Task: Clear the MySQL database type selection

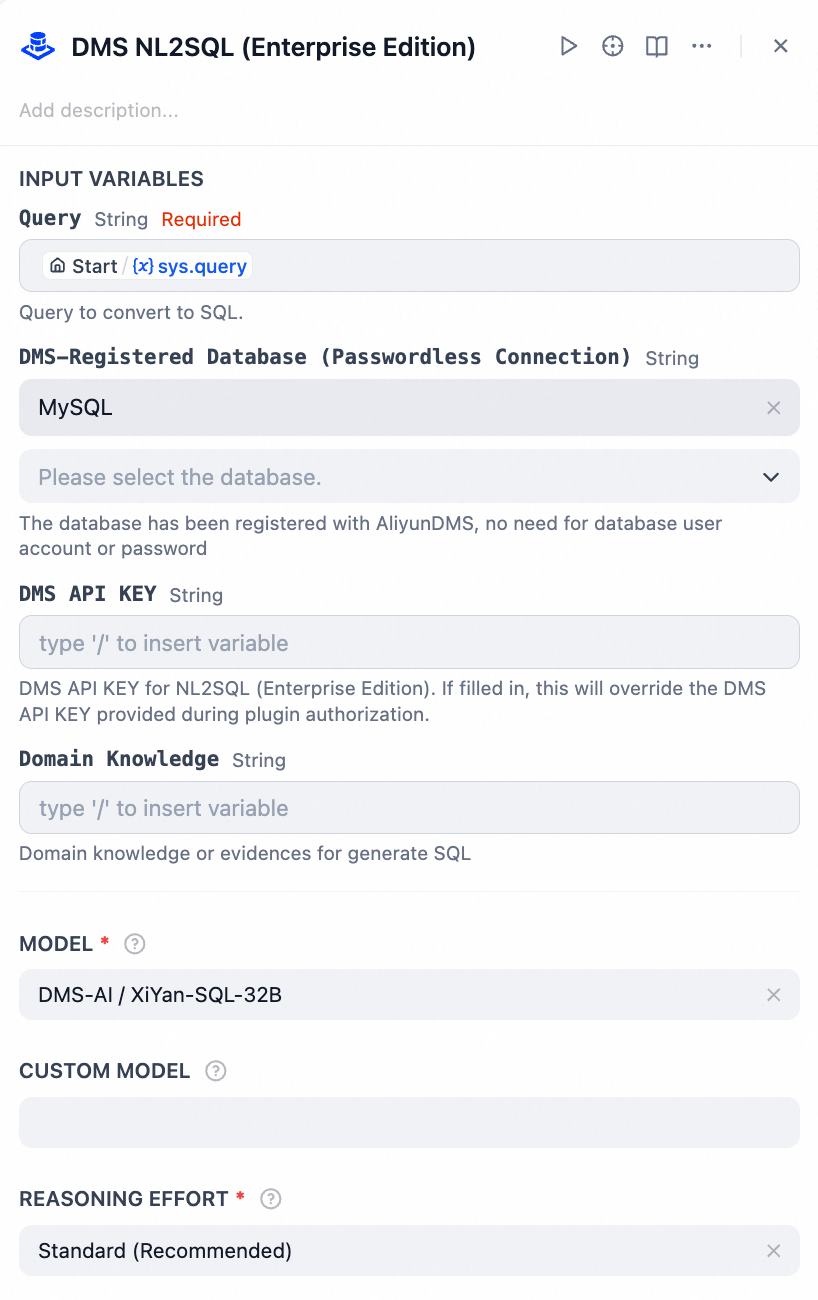Action: [x=773, y=408]
